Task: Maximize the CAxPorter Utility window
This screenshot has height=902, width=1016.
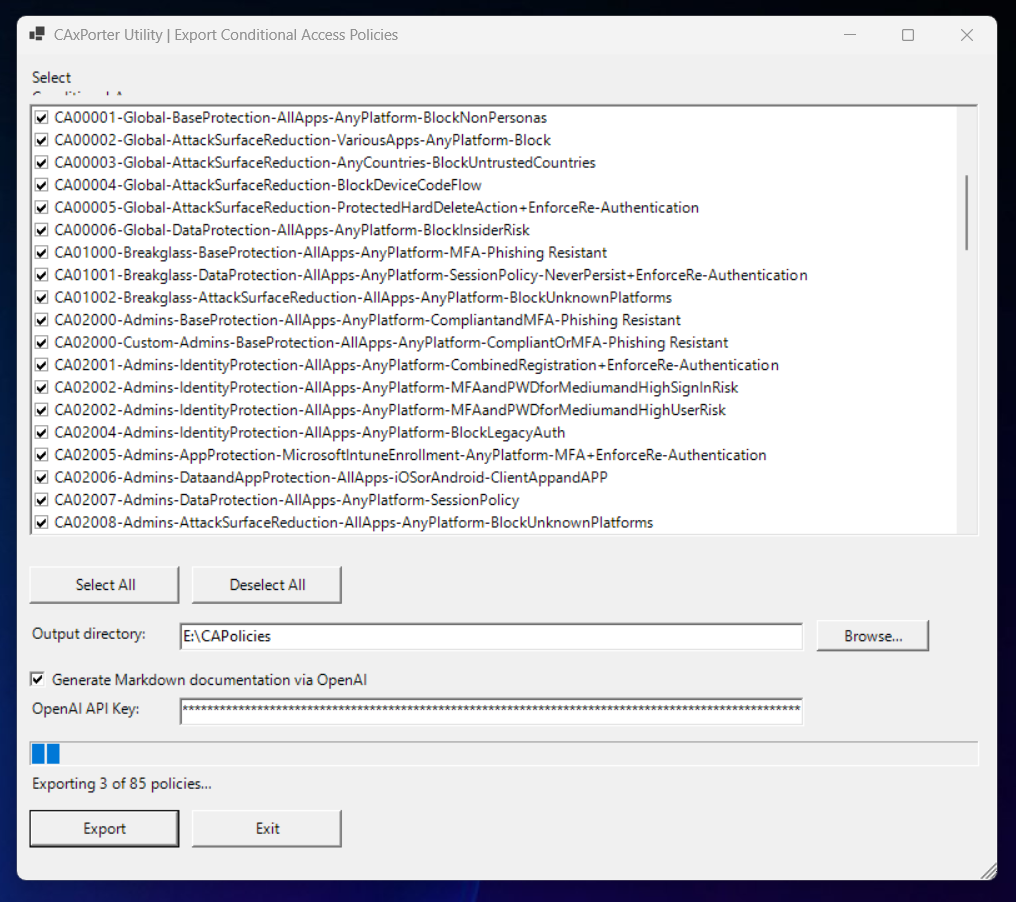Action: click(x=908, y=35)
